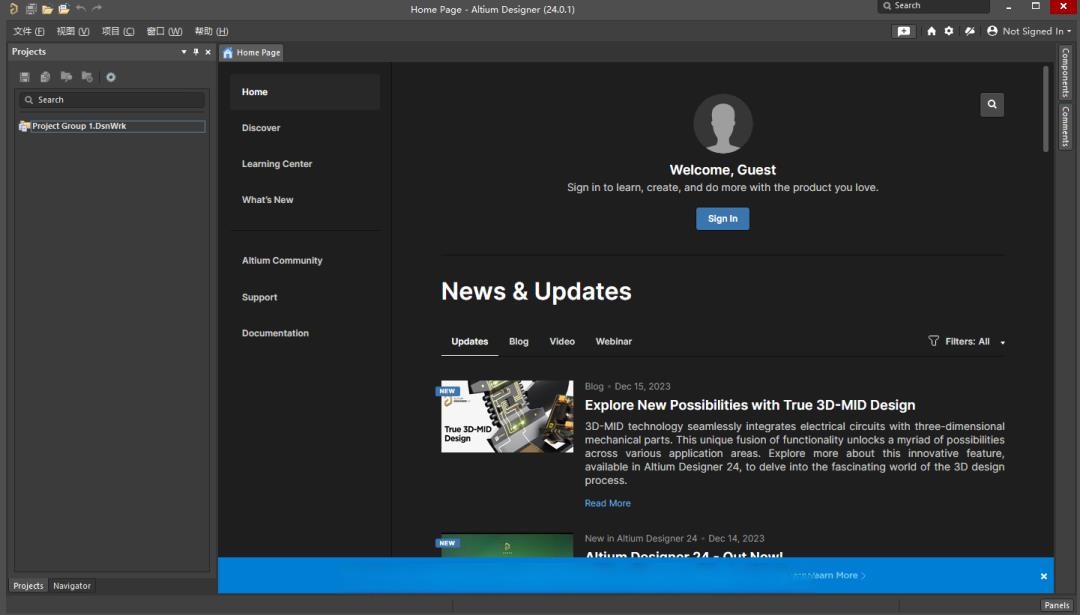Viewport: 1080px width, 615px height.
Task: Select the Video news tab
Action: pyautogui.click(x=562, y=342)
